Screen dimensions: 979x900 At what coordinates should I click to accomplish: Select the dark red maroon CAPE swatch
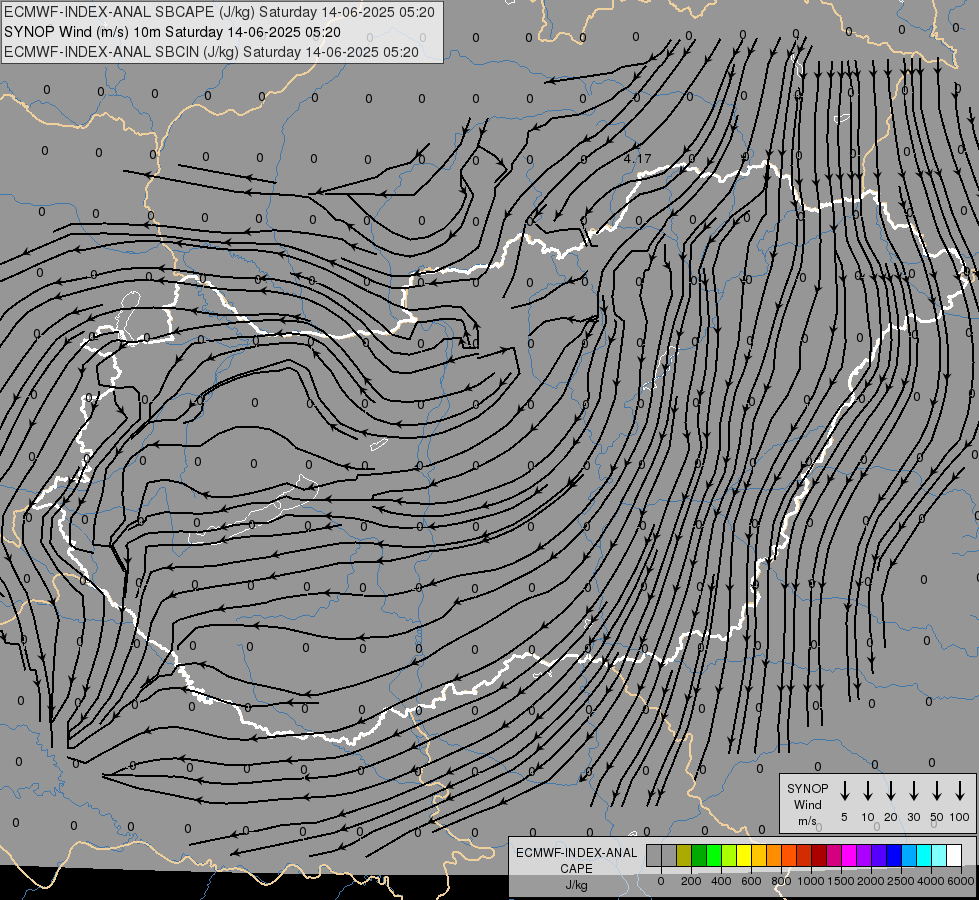point(819,855)
